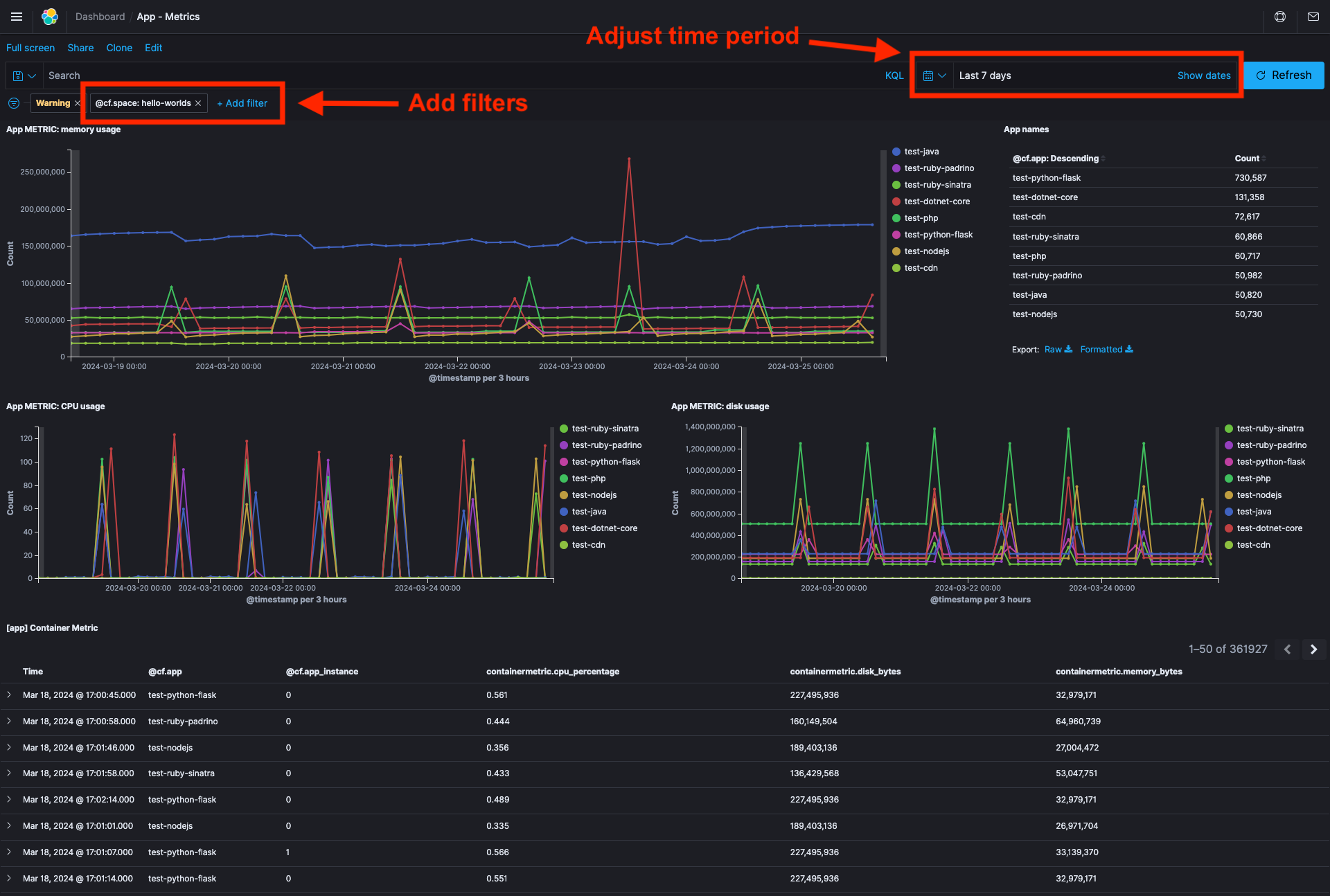Open the date range dropdown chevron
Viewport: 1330px width, 896px height.
tap(943, 75)
